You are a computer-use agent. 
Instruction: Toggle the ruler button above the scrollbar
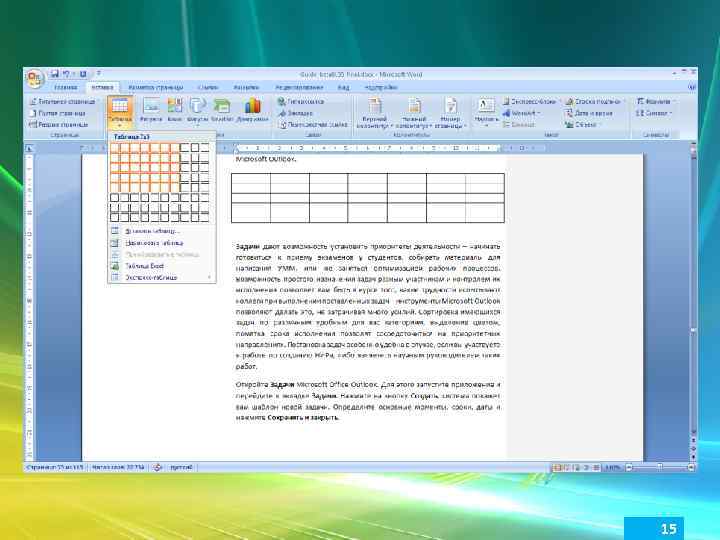click(693, 148)
